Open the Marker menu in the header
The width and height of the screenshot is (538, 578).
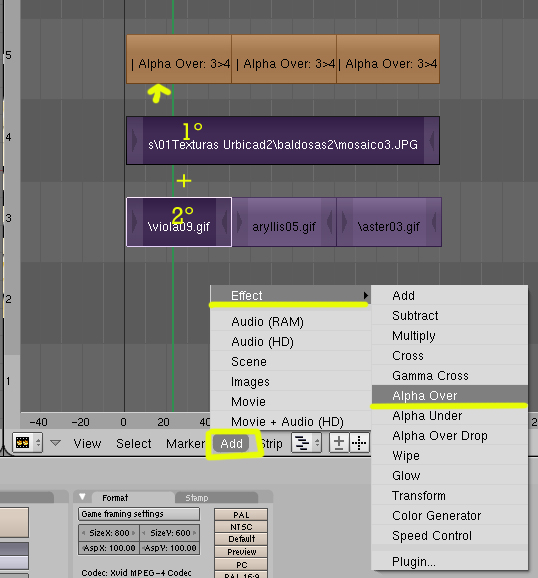coord(185,443)
